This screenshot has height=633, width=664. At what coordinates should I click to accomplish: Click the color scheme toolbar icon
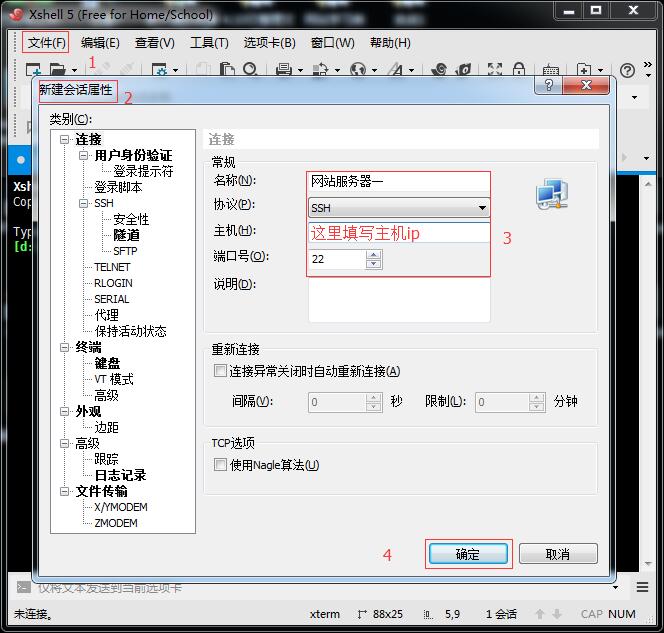point(321,69)
